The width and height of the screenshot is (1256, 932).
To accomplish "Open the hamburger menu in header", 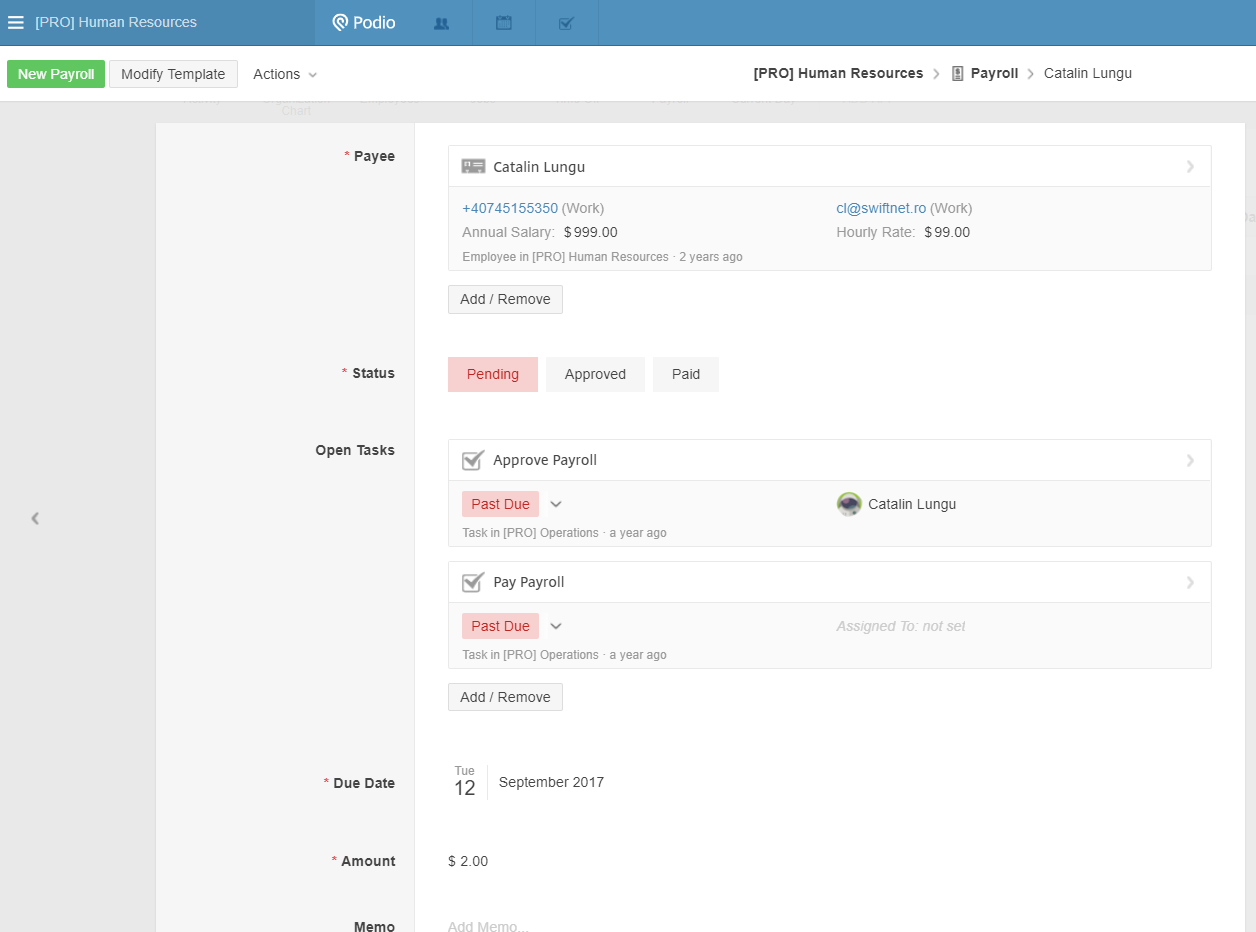I will click(x=16, y=22).
